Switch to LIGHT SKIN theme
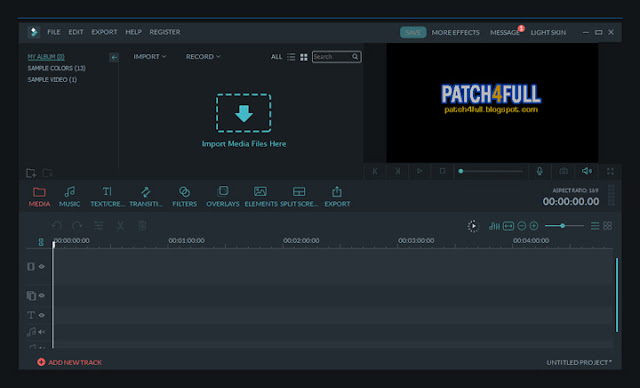Screen dimensions: 640x388 tap(548, 32)
